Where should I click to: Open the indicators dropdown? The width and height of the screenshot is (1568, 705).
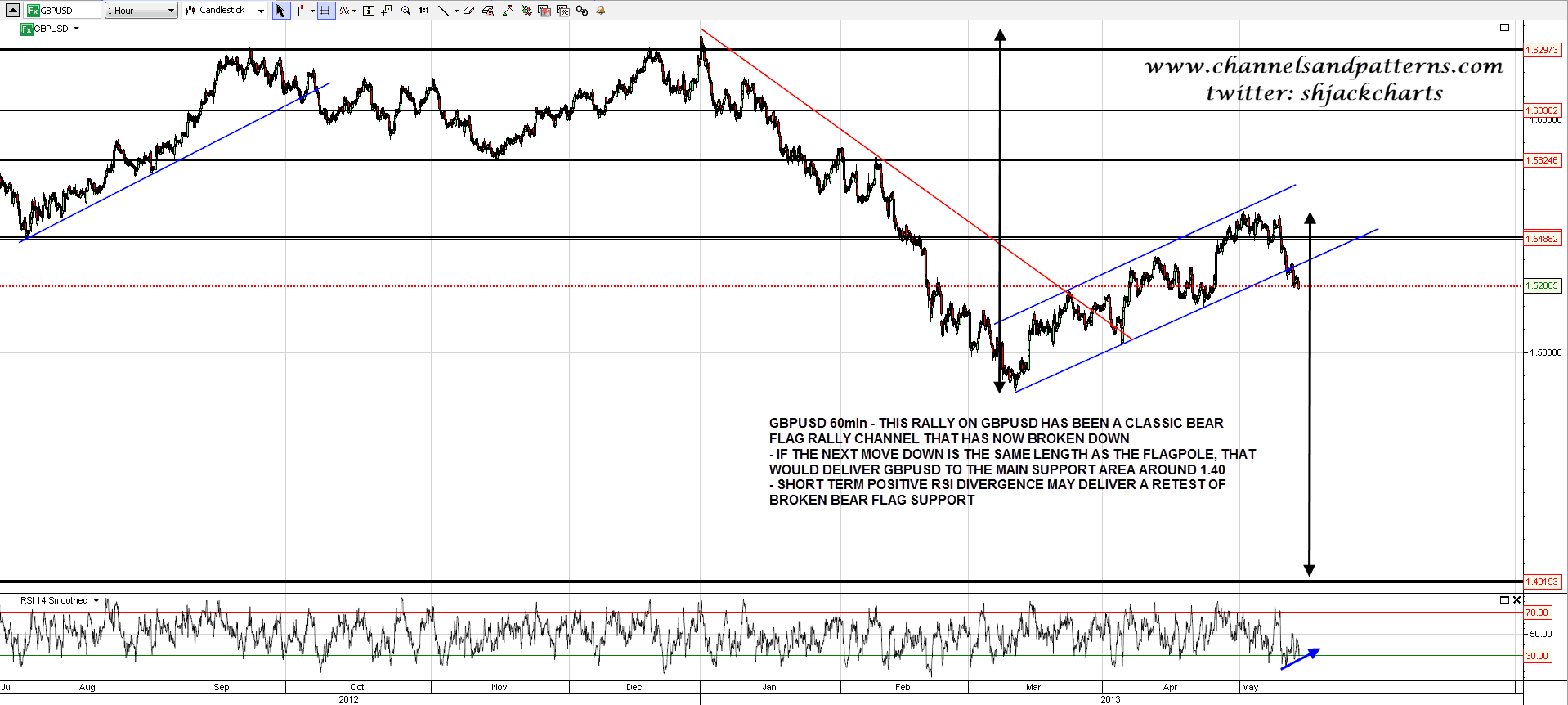click(x=348, y=11)
